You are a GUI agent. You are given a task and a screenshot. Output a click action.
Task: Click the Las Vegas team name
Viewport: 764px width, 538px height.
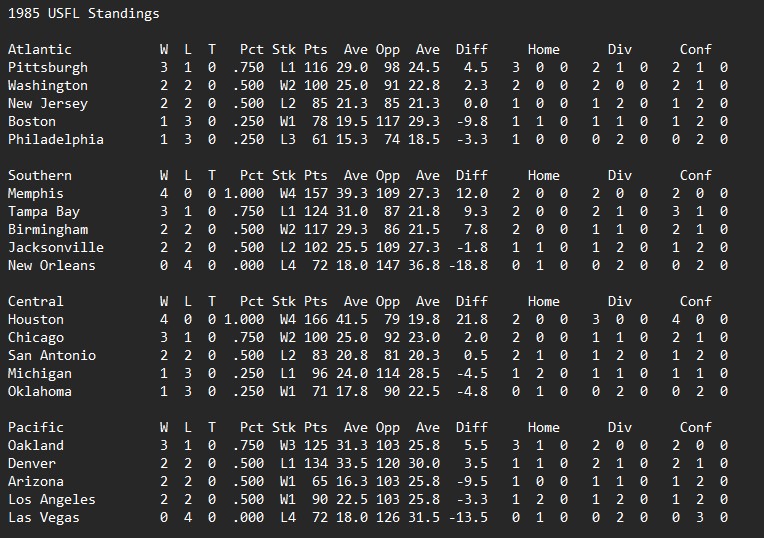(x=43, y=517)
